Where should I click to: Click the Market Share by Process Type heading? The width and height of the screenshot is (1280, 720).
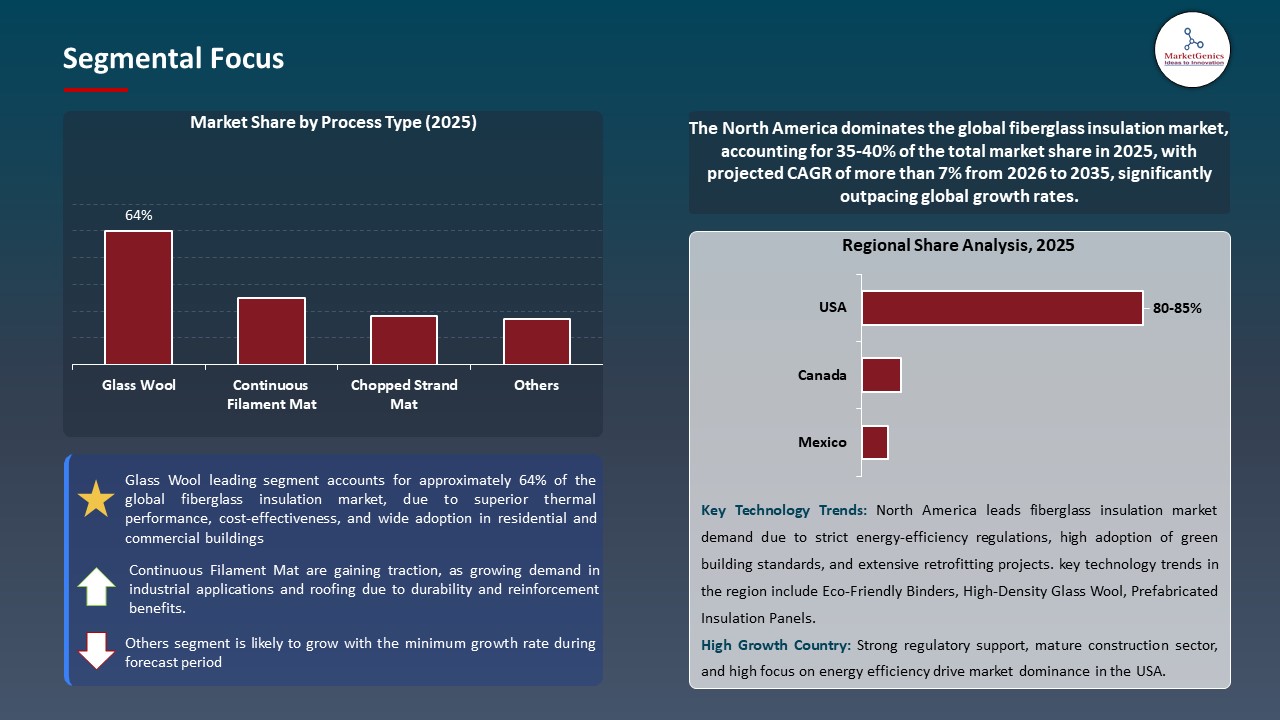[x=333, y=123]
